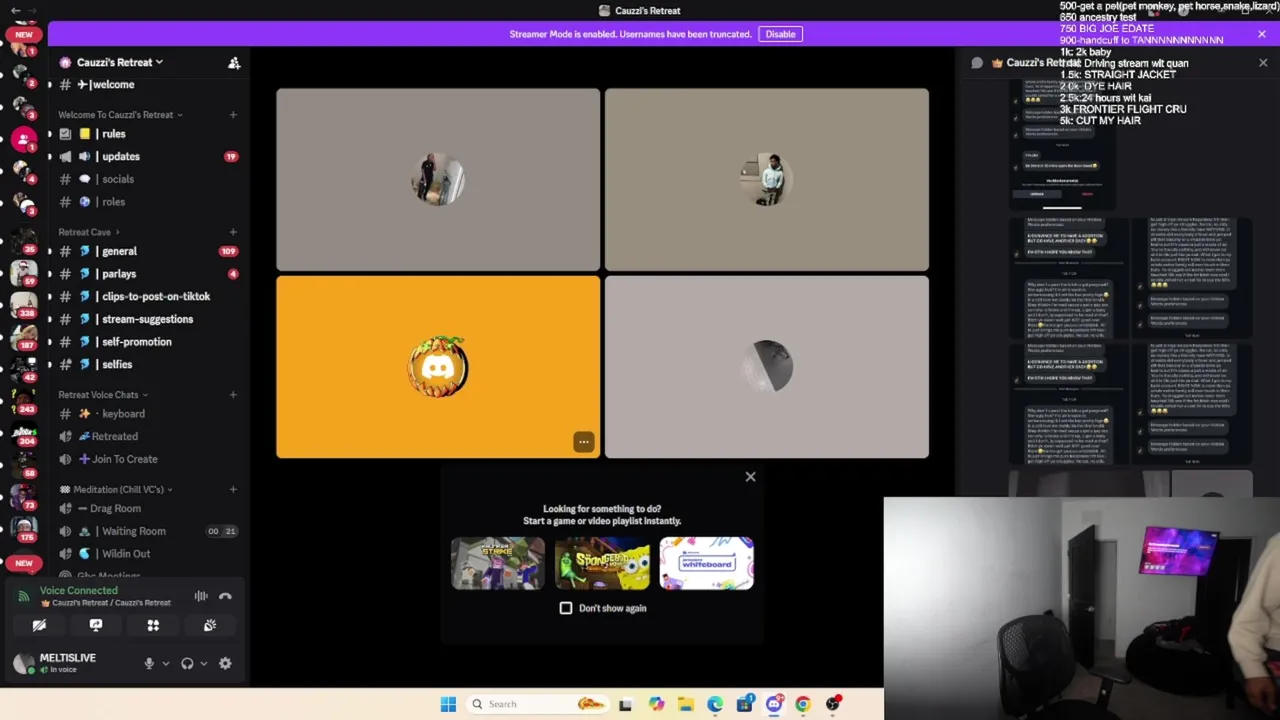Open the stream-suggestions channel
Image resolution: width=1280 pixels, height=720 pixels.
point(147,319)
